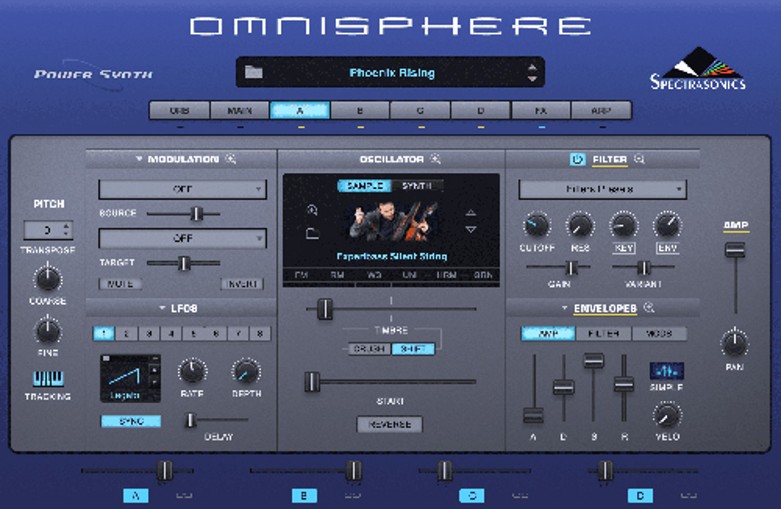781x509 pixels.
Task: Click the layer A button at bottom
Action: click(136, 496)
